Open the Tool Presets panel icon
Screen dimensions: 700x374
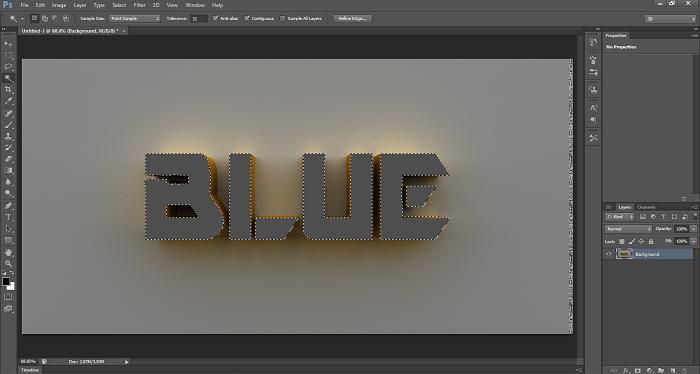click(x=593, y=138)
